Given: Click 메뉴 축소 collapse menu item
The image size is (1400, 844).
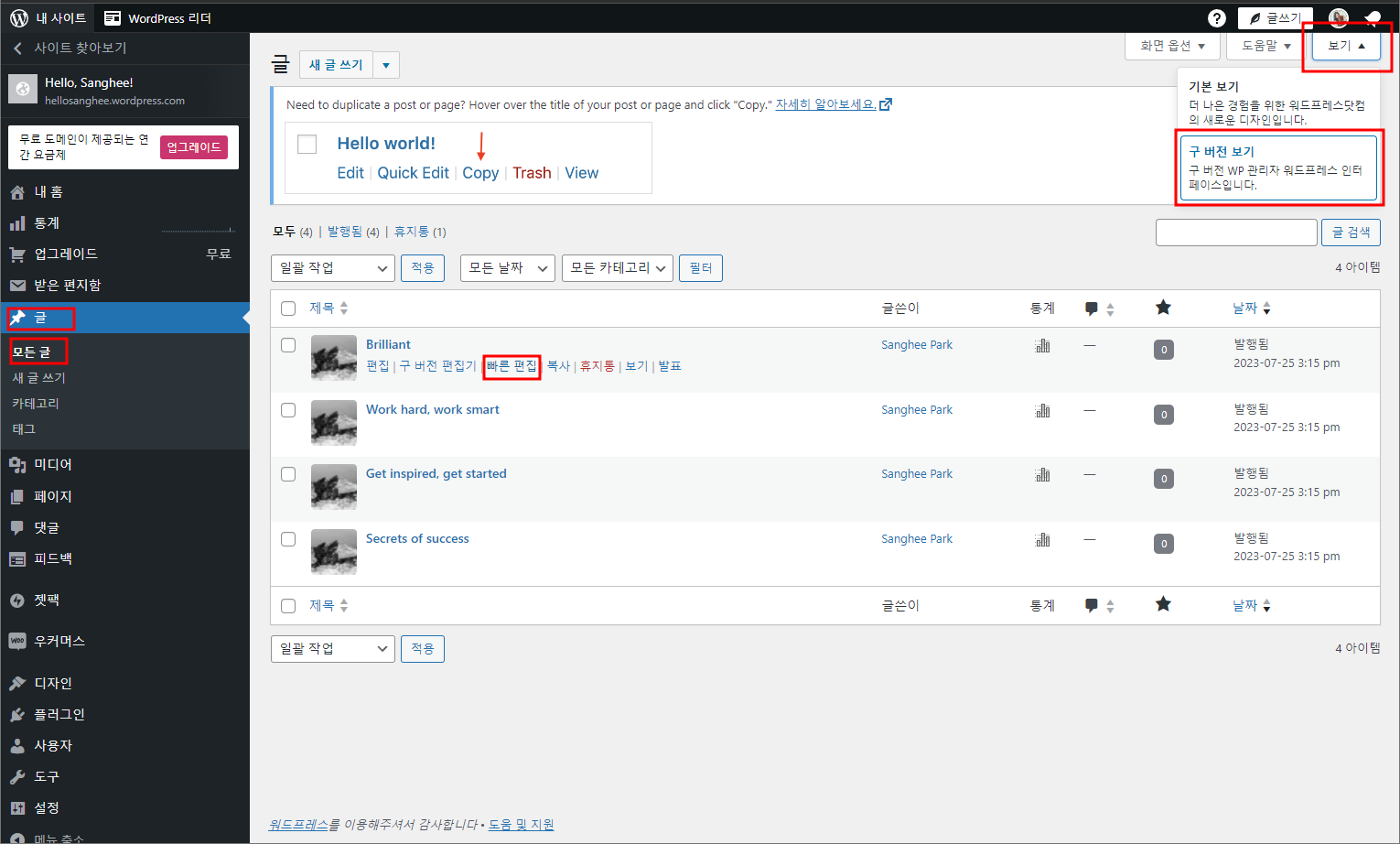Looking at the screenshot, I should click(x=59, y=838).
